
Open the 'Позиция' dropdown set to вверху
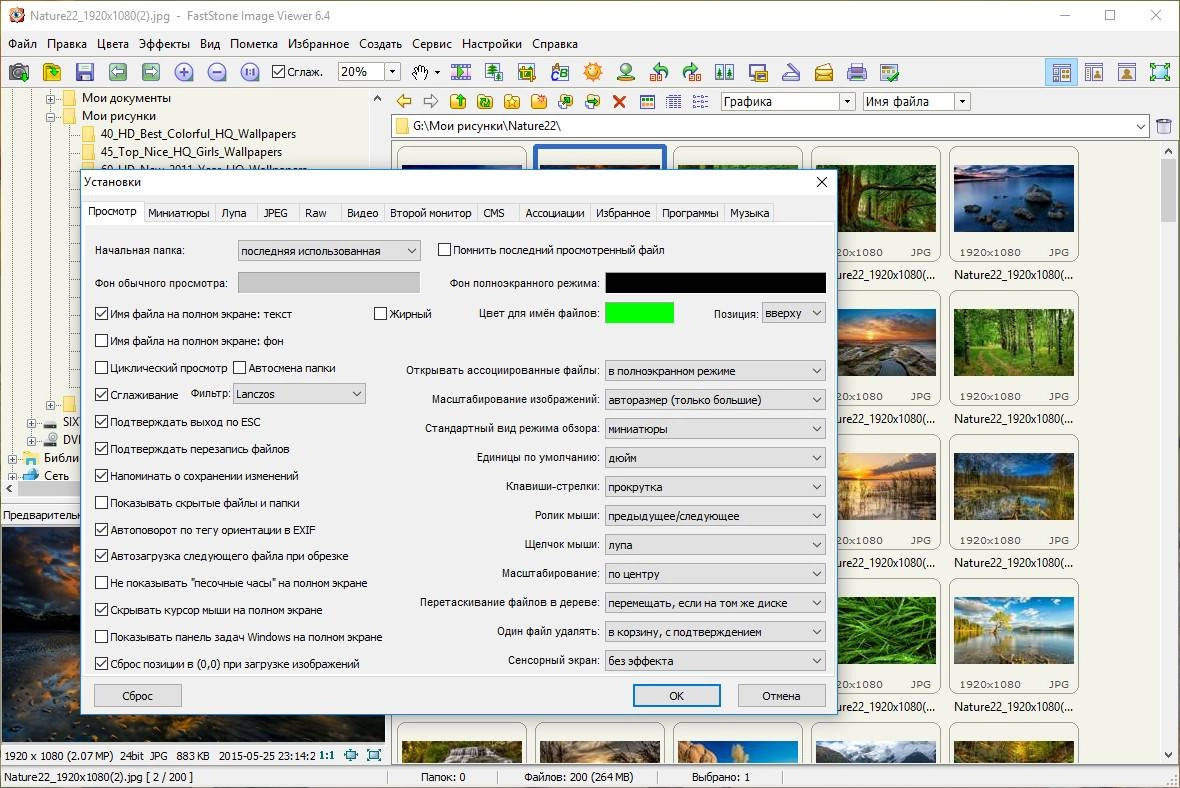793,313
